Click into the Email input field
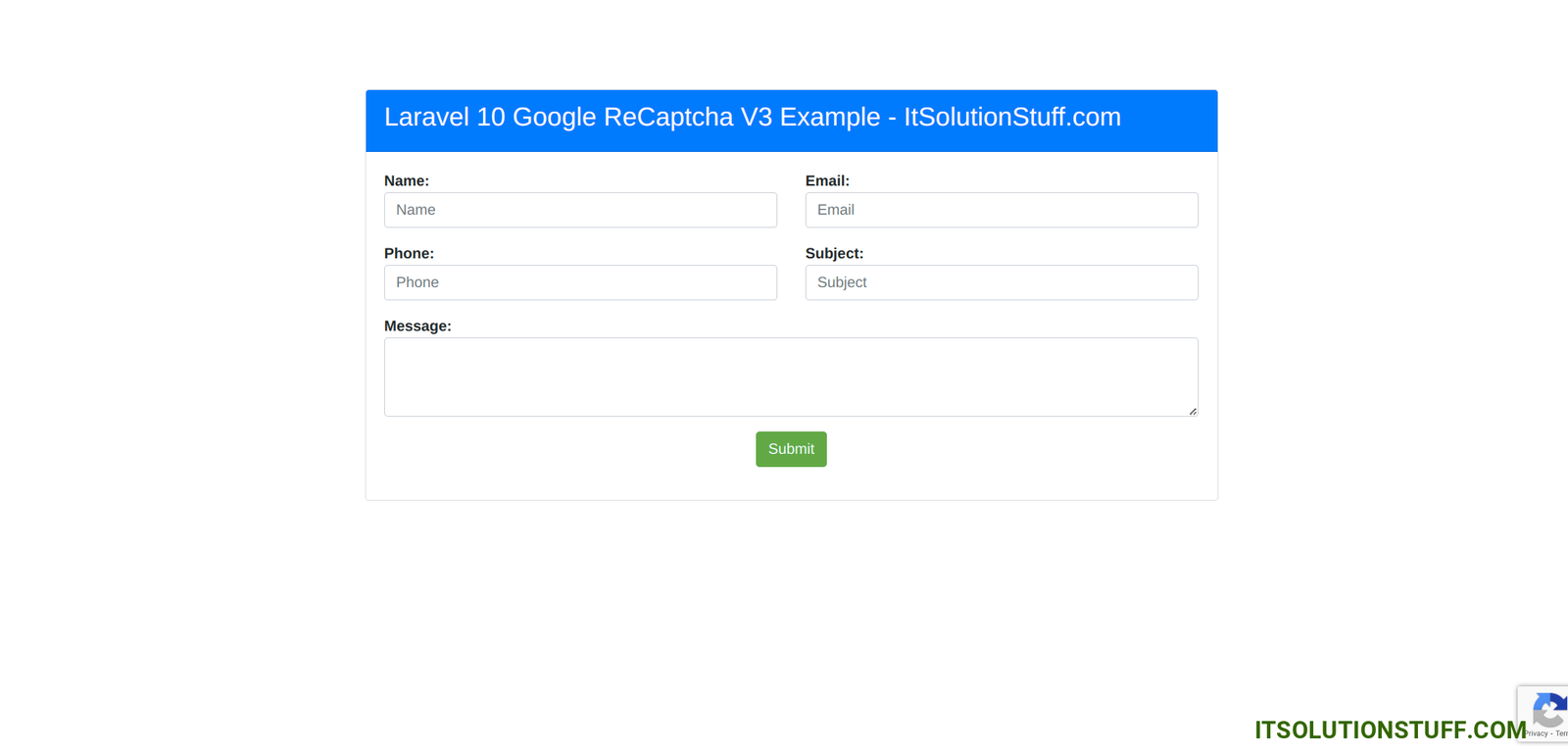Viewport: 1568px width, 755px height. (x=1001, y=210)
